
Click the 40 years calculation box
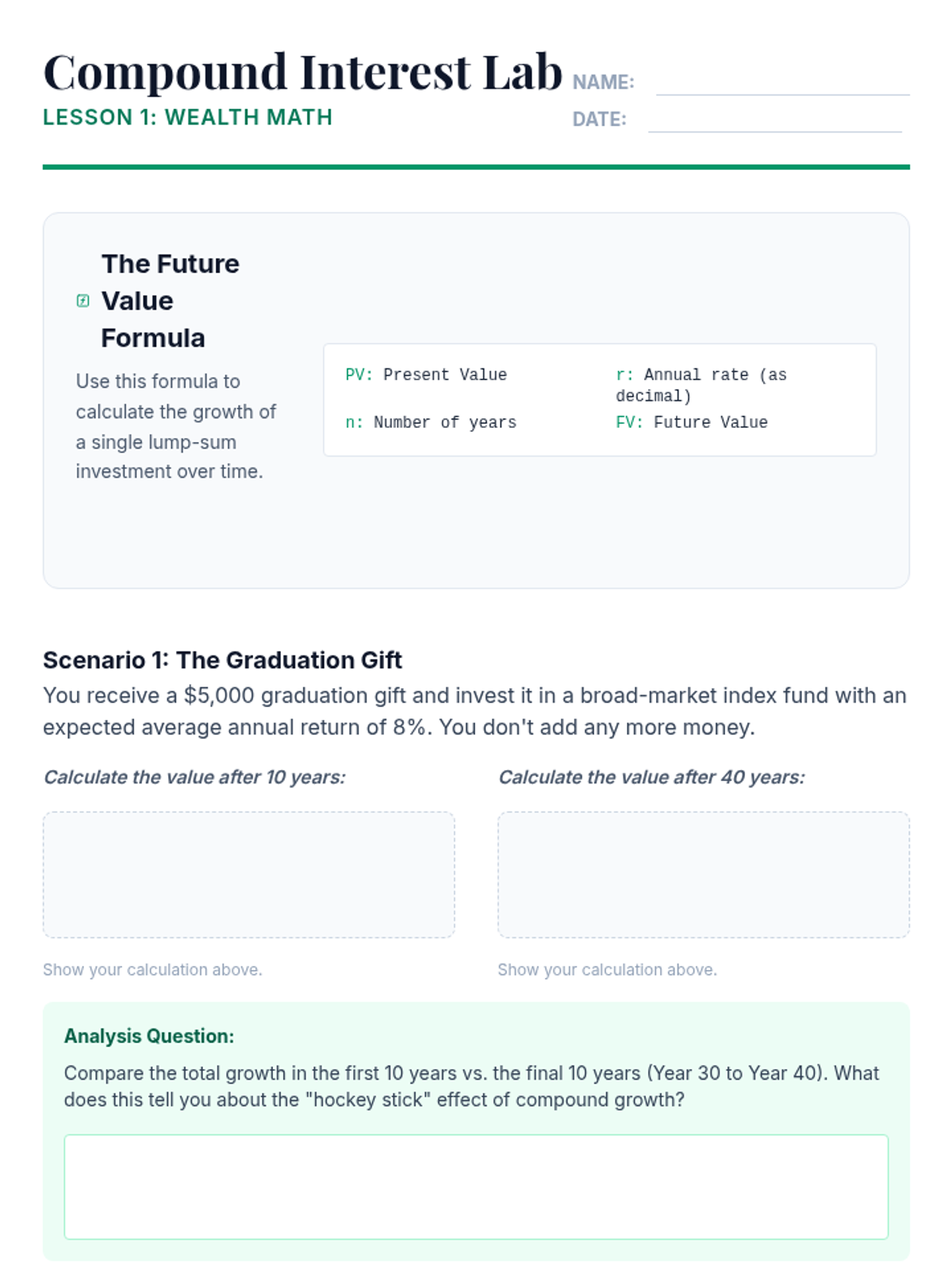point(703,874)
